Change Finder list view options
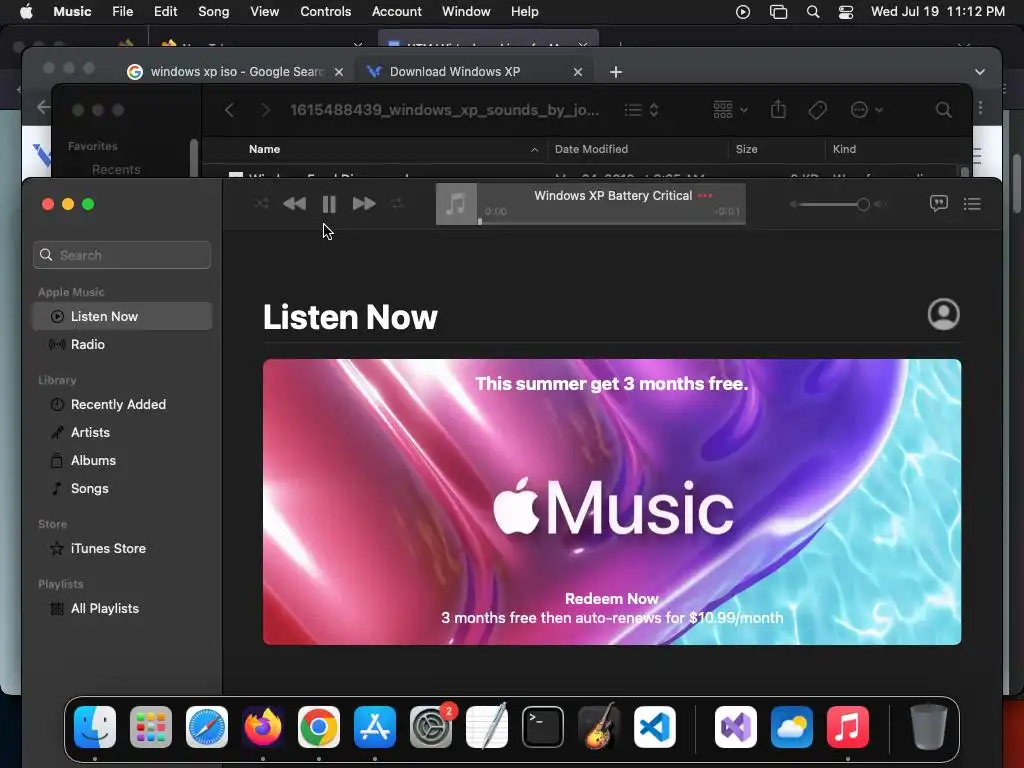 [641, 110]
